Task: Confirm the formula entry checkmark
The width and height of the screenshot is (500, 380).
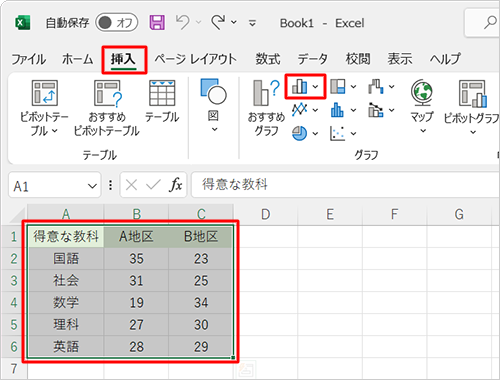Action: click(x=153, y=185)
